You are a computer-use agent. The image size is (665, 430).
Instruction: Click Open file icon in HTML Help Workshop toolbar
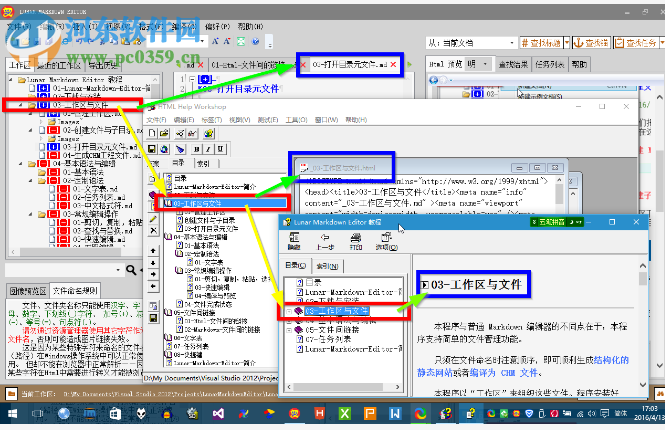pyautogui.click(x=164, y=134)
